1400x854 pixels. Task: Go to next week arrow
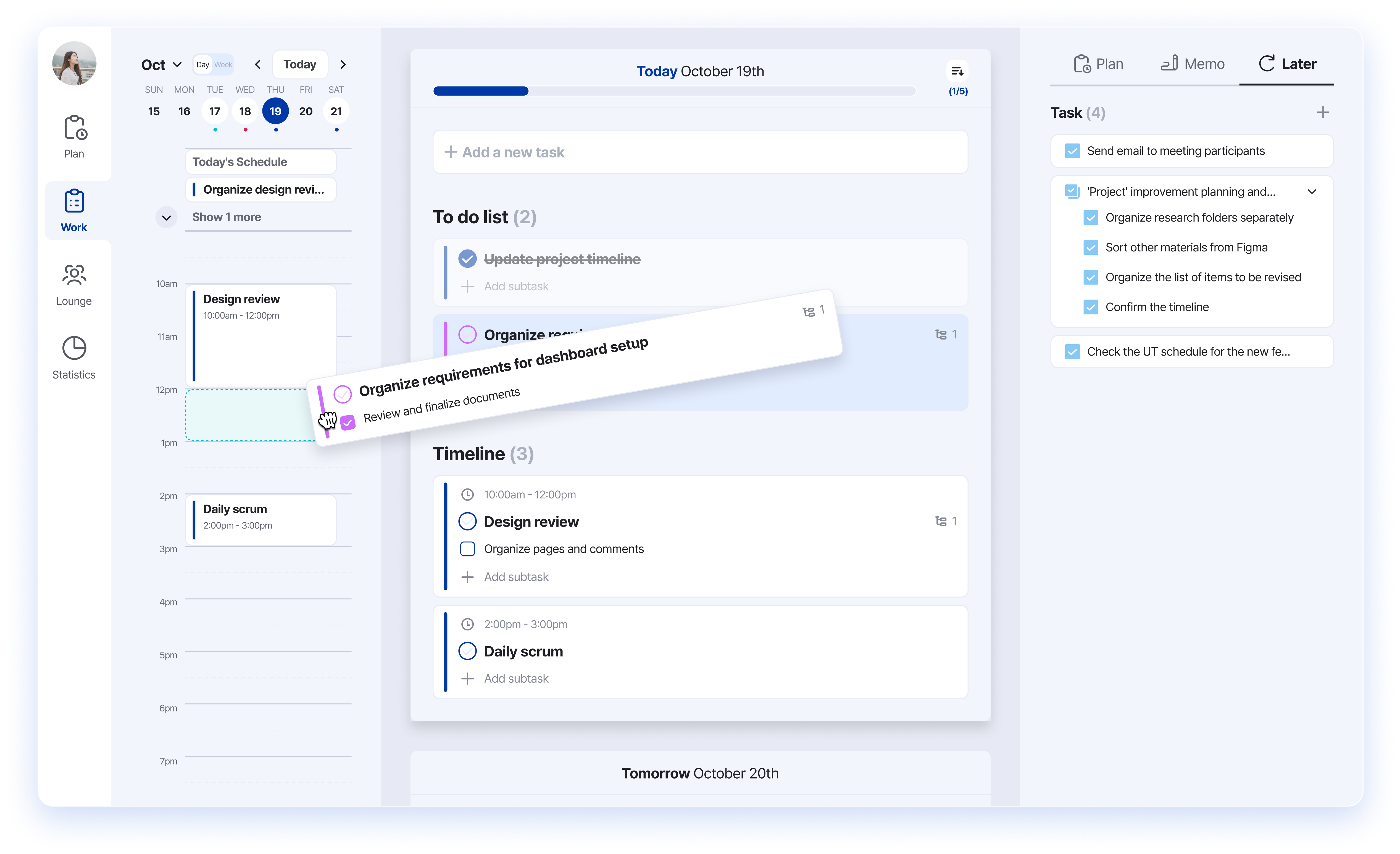pyautogui.click(x=343, y=64)
